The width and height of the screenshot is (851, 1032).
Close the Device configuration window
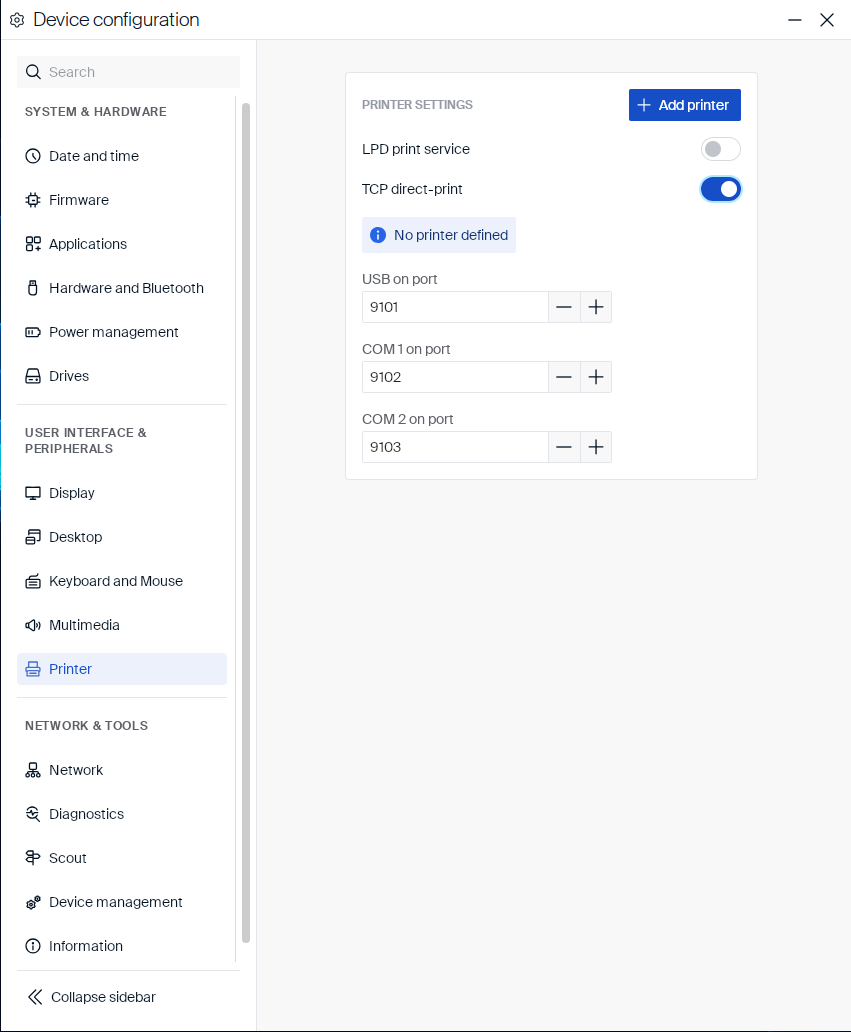[827, 20]
